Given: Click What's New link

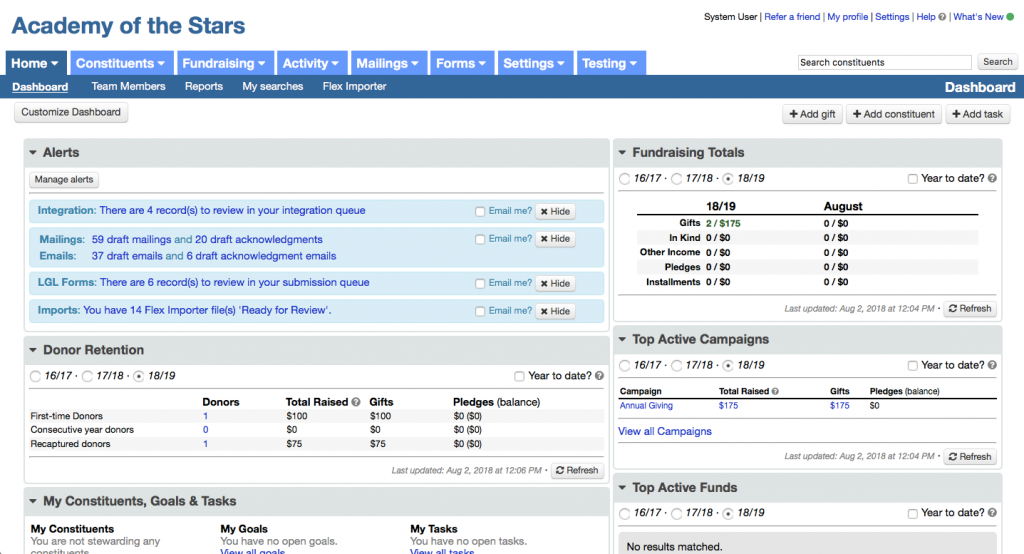Looking at the screenshot, I should click(x=978, y=17).
